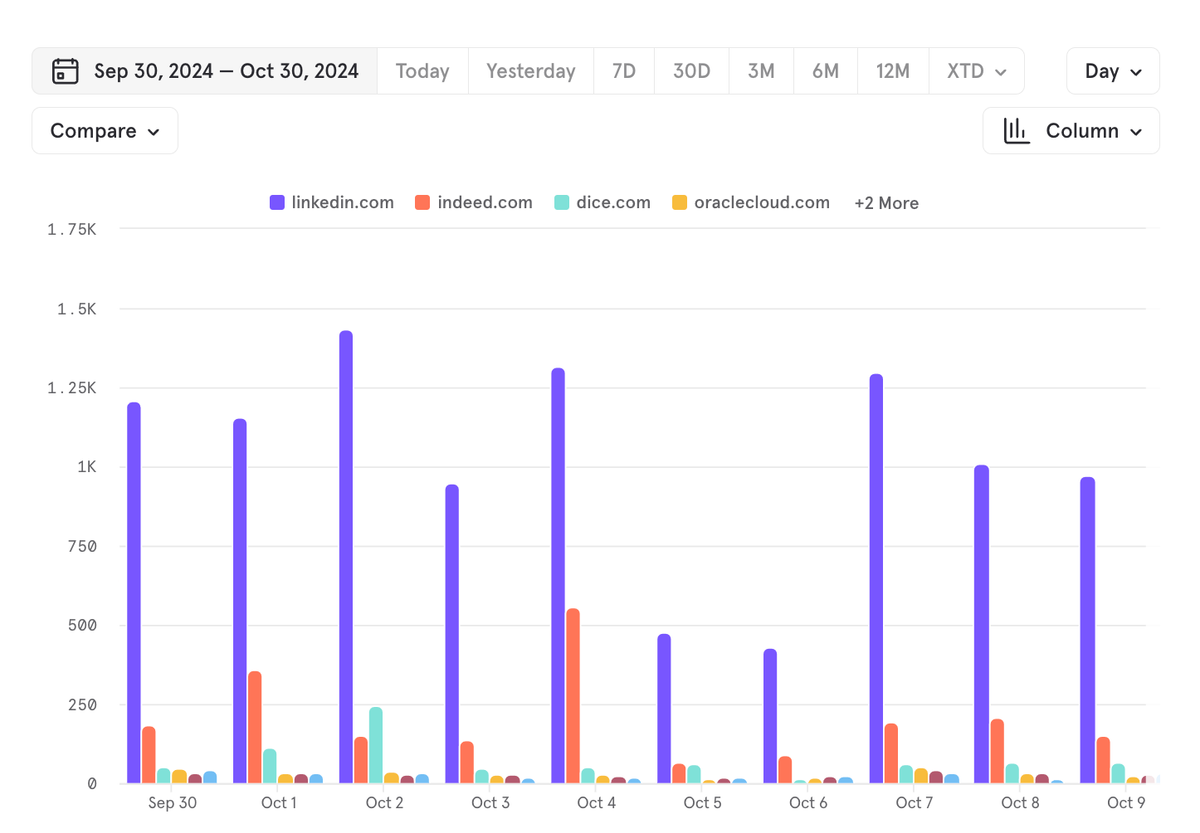Click the oraclecloud.com yellow legend swatch
The image size is (1200, 833).
click(x=680, y=203)
